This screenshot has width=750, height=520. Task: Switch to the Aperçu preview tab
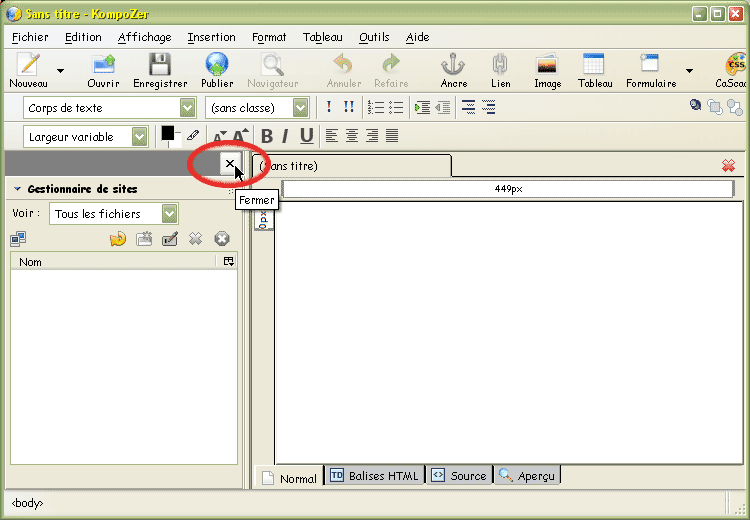pos(527,476)
